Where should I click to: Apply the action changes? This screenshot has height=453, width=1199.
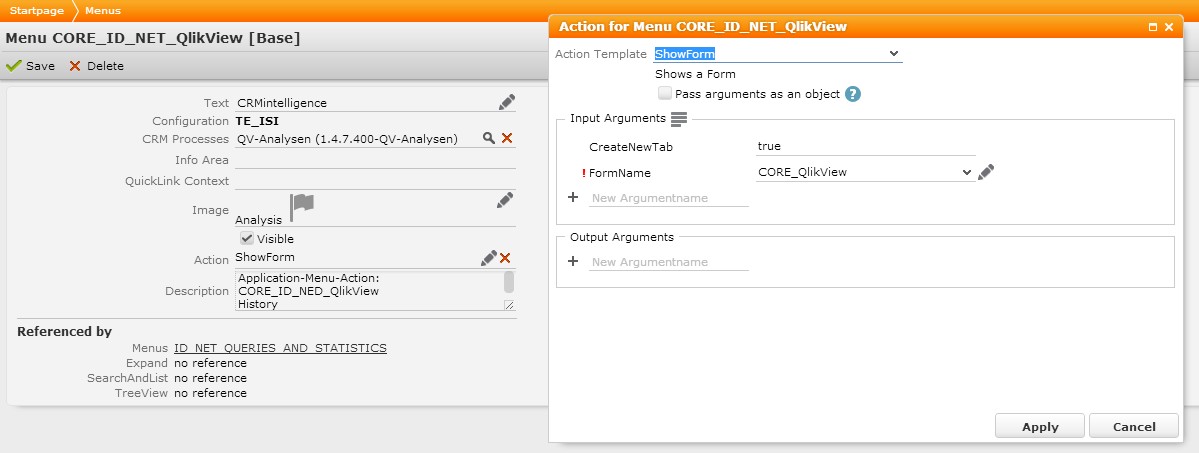(1040, 426)
